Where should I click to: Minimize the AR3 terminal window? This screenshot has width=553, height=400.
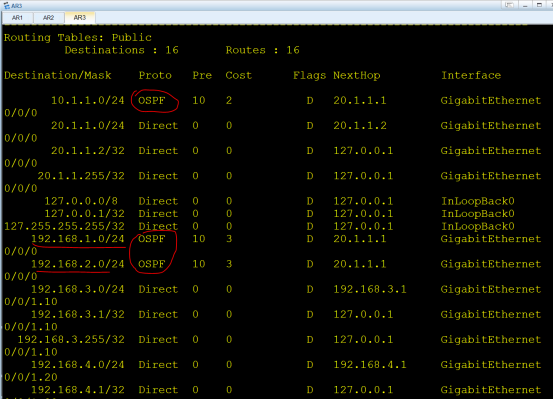[x=525, y=5]
